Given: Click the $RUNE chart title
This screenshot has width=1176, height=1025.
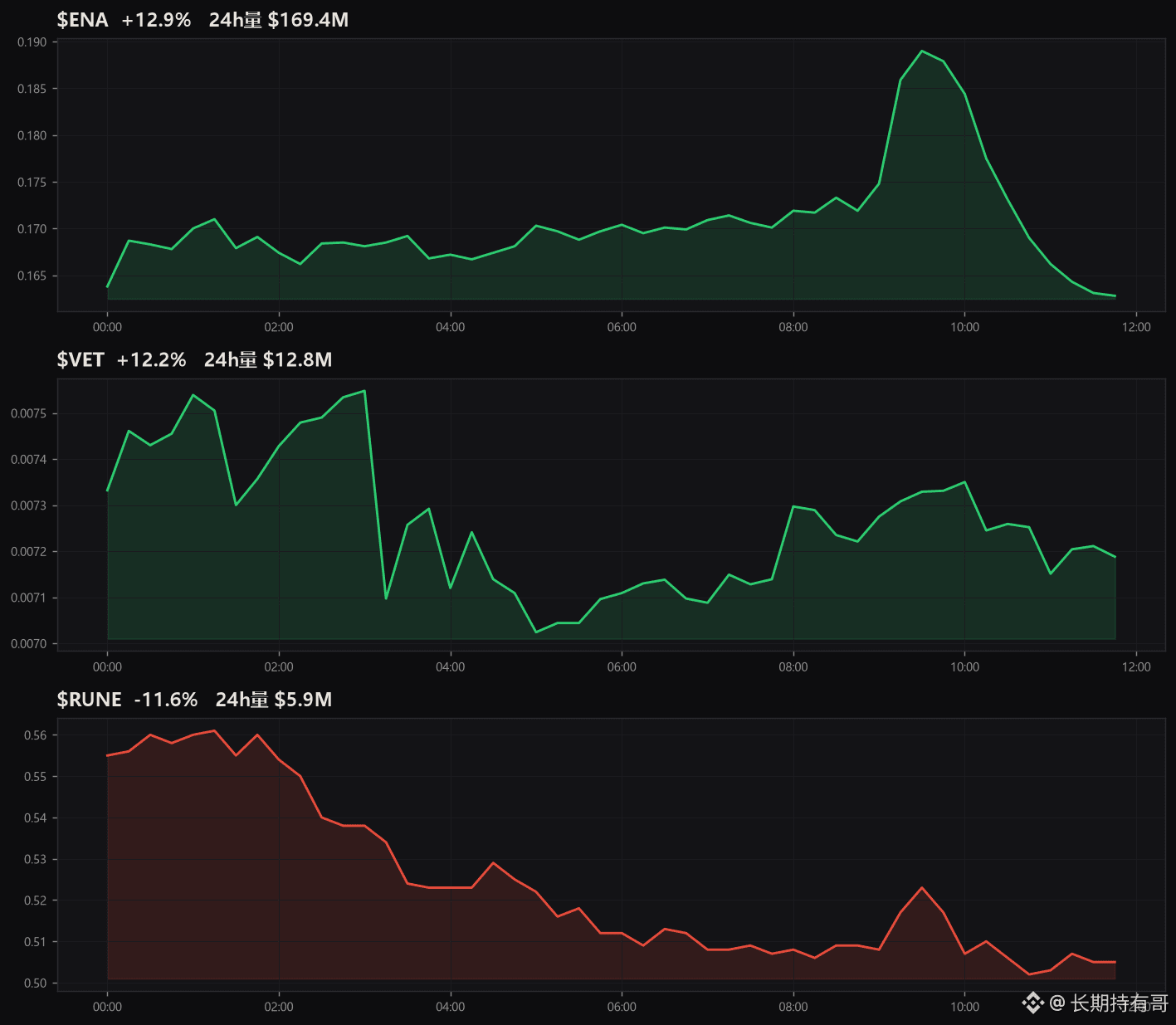Looking at the screenshot, I should (x=89, y=700).
